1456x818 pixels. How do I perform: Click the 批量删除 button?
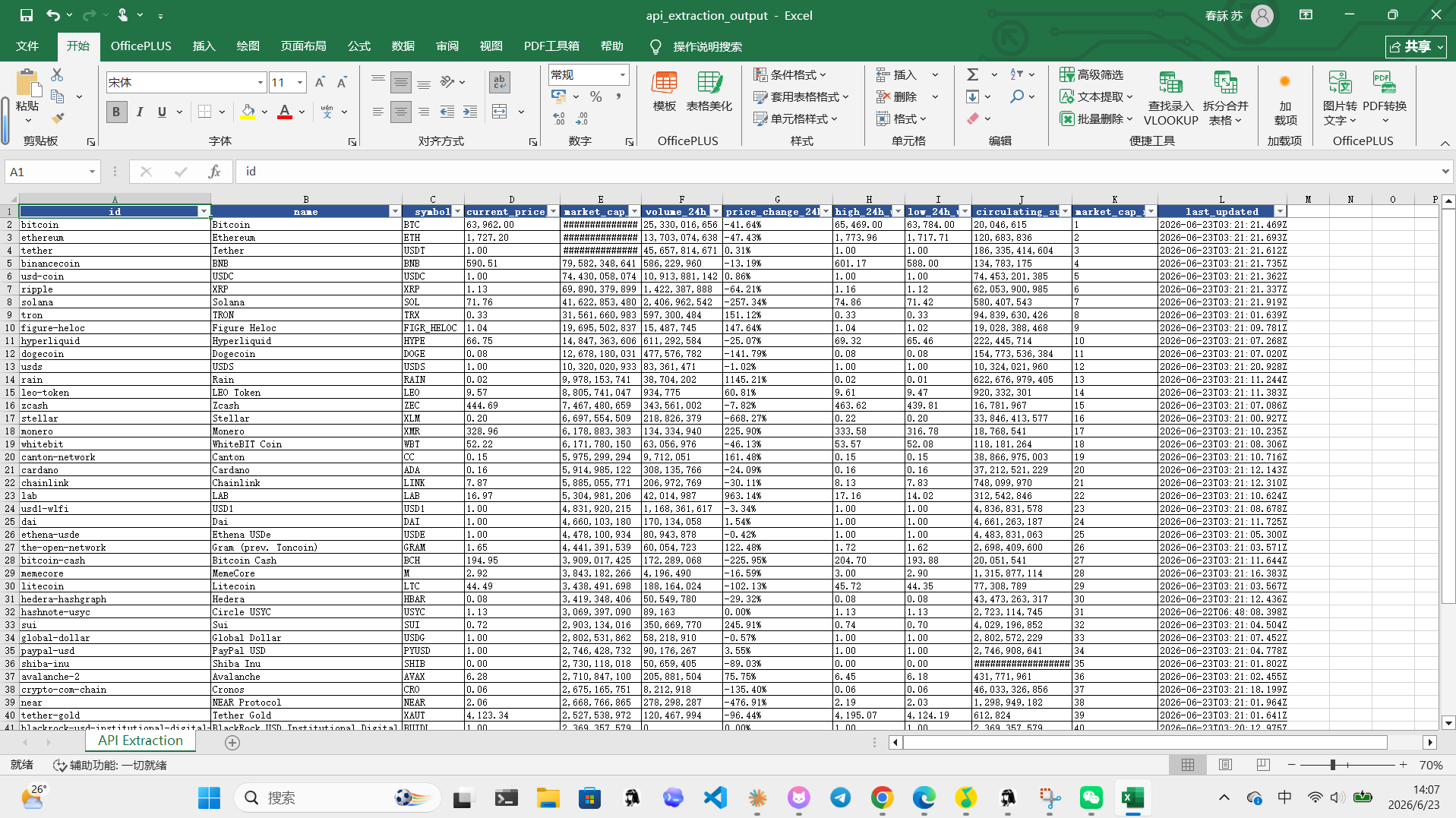(1096, 118)
